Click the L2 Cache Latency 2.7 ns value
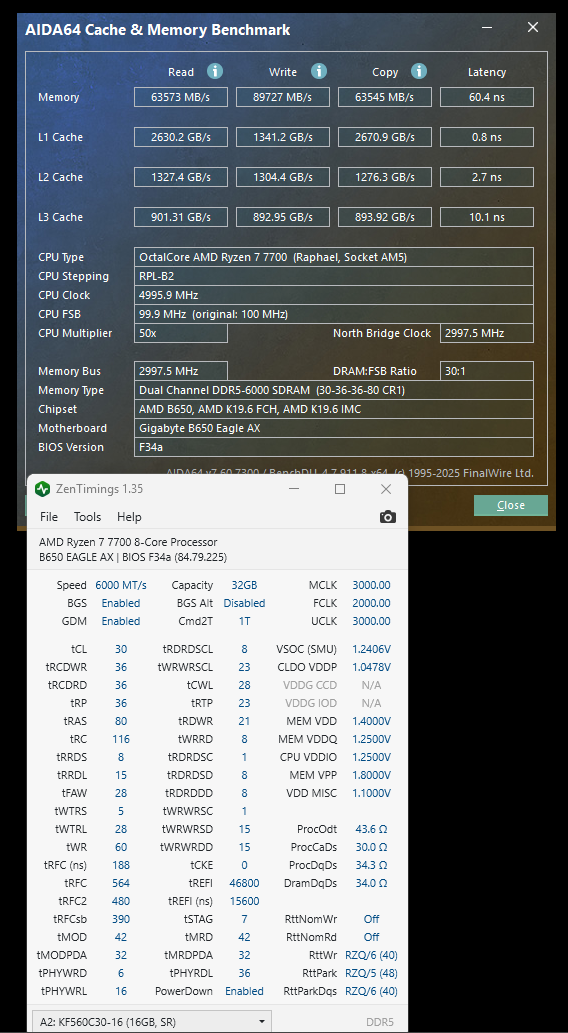 (x=487, y=177)
